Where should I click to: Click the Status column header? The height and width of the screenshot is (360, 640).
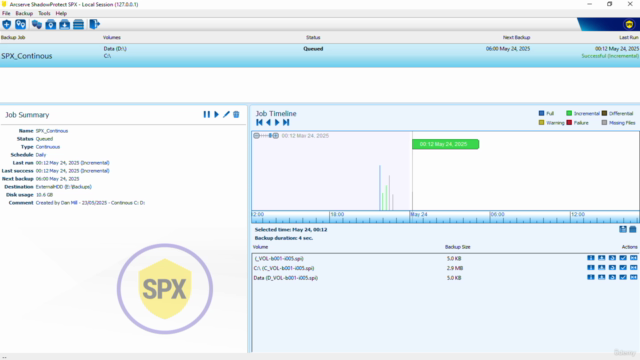click(x=313, y=38)
